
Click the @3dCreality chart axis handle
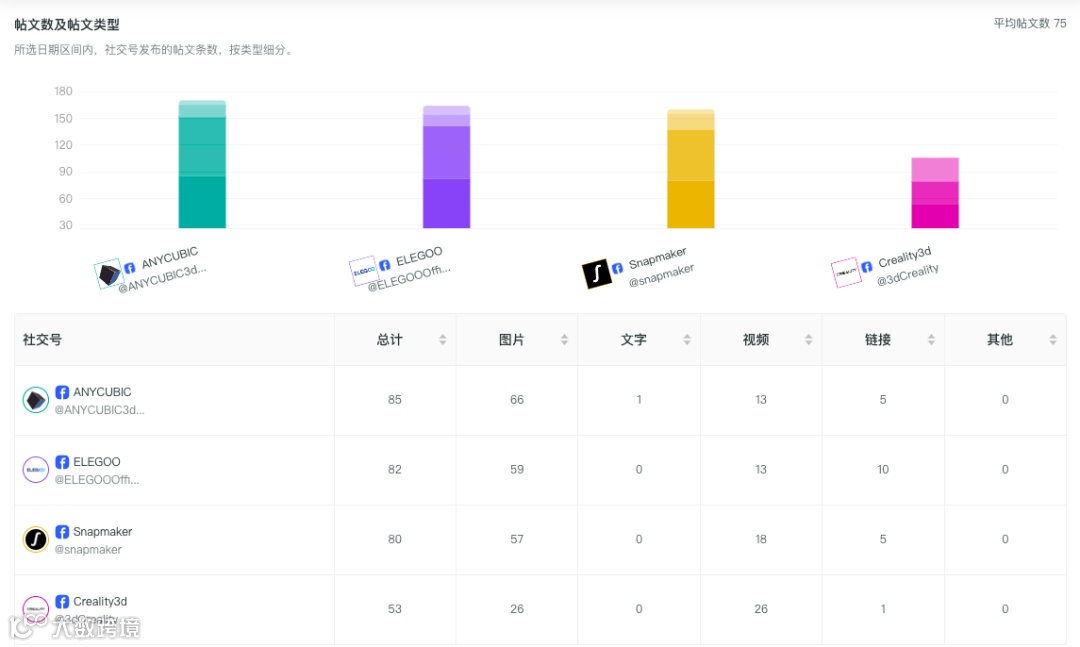(x=908, y=275)
